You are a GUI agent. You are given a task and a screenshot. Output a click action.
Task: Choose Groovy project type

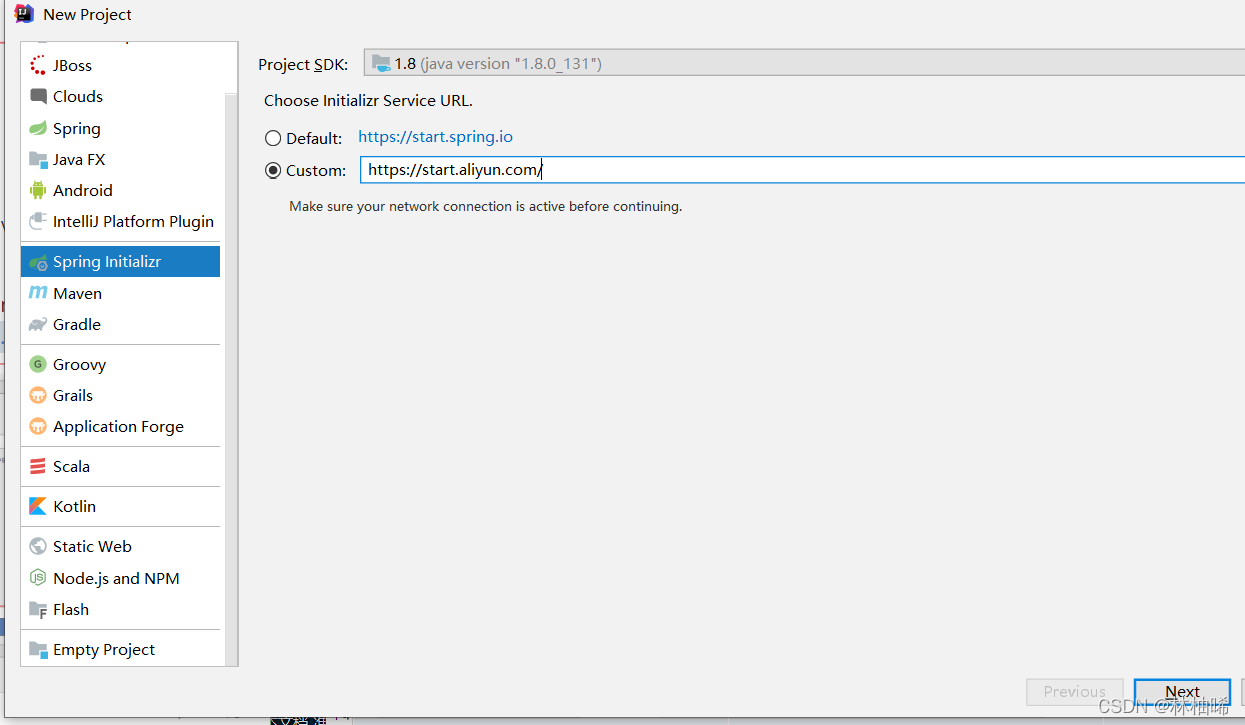click(x=120, y=364)
